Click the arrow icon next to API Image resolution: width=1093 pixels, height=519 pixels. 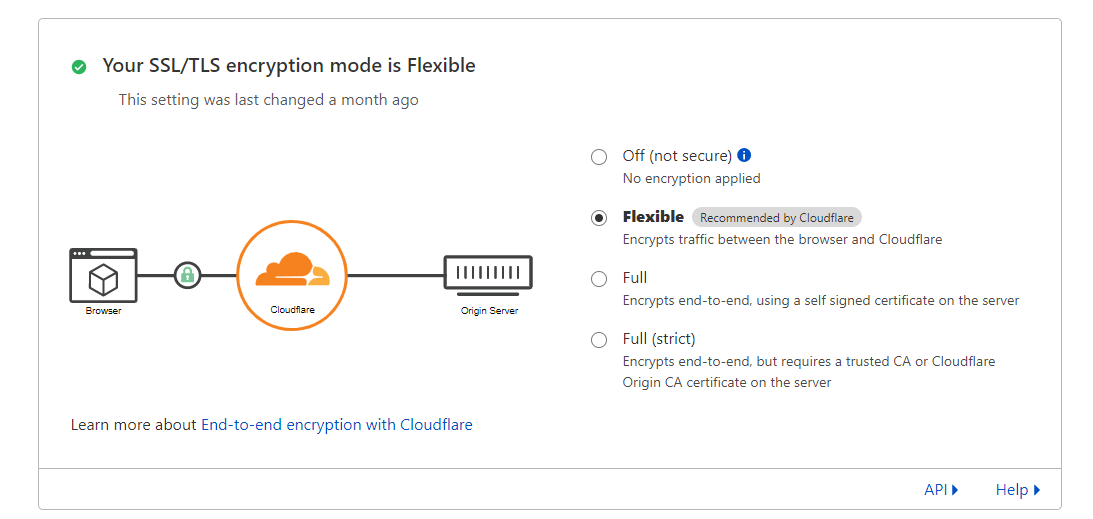[x=955, y=490]
